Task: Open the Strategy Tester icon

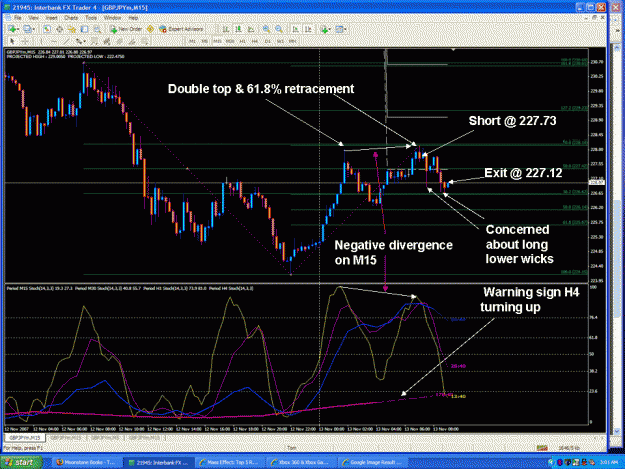Action: click(98, 29)
